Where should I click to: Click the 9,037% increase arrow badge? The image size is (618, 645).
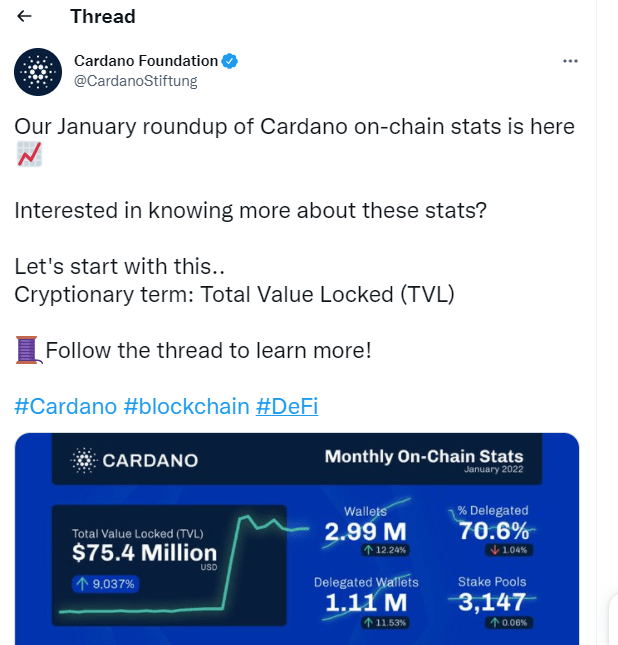106,584
